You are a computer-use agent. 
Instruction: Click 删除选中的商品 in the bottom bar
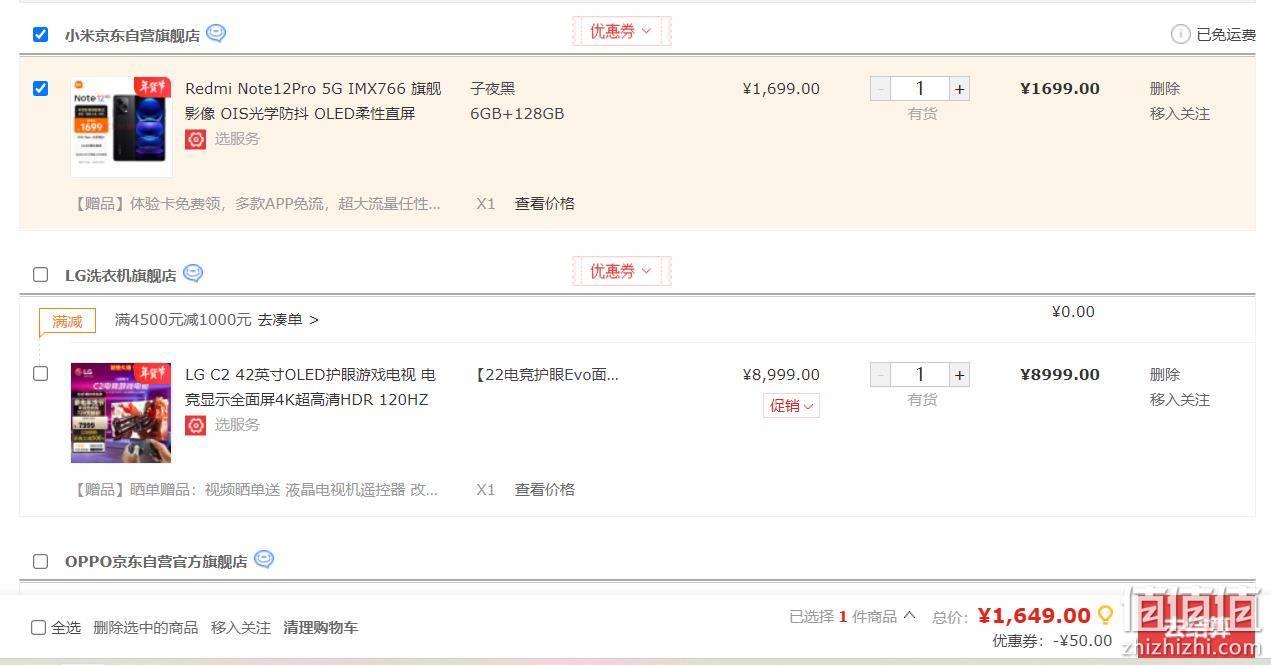click(x=145, y=628)
